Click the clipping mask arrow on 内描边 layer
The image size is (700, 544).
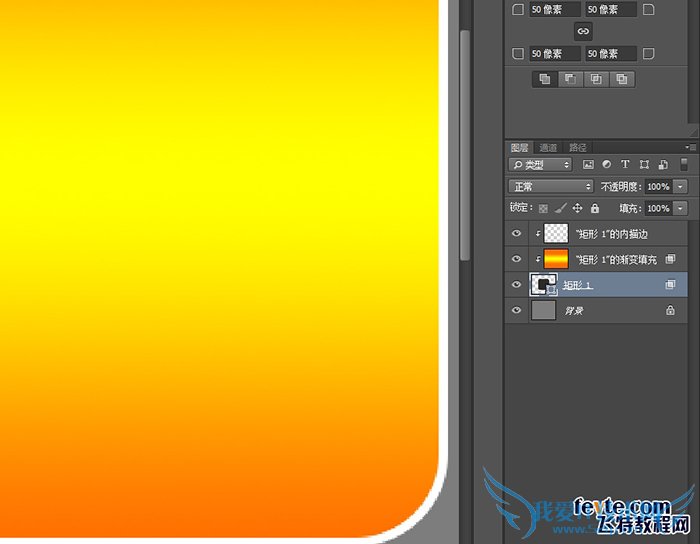coord(538,233)
